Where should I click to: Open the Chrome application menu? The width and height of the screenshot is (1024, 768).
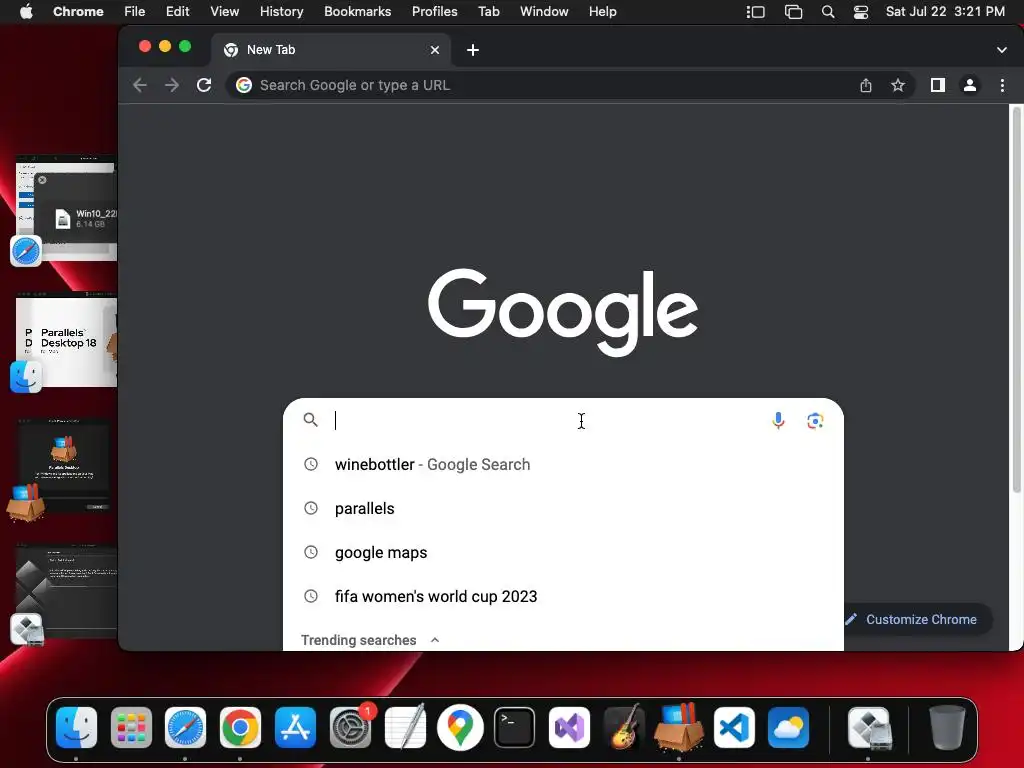78,12
